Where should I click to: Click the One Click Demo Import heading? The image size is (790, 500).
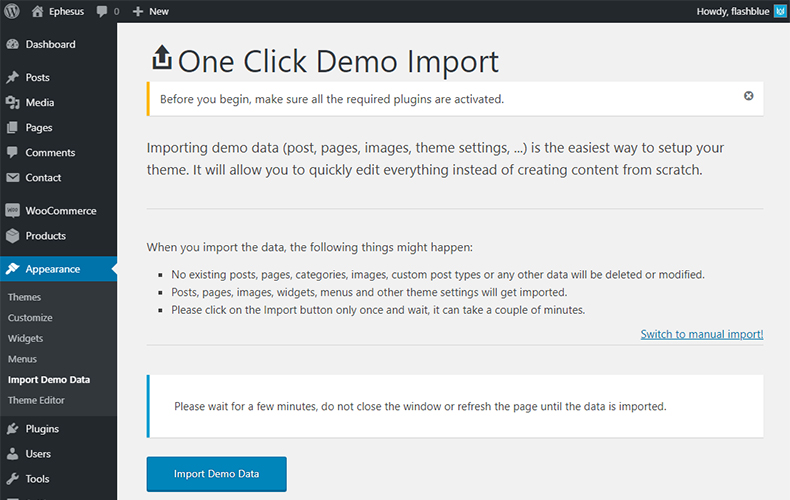(338, 61)
